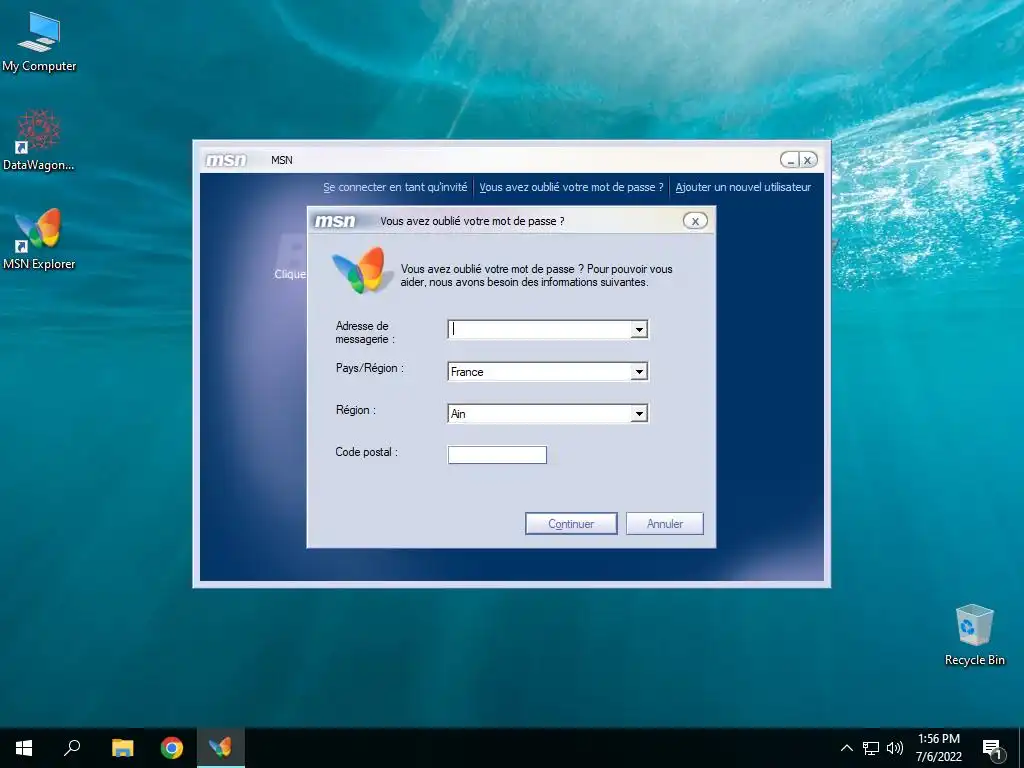Open the Recycle Bin icon
The width and height of the screenshot is (1024, 768).
974,635
